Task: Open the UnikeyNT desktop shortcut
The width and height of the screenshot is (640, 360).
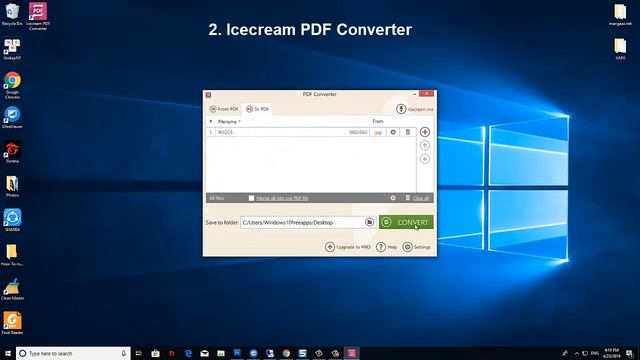Action: tap(12, 49)
